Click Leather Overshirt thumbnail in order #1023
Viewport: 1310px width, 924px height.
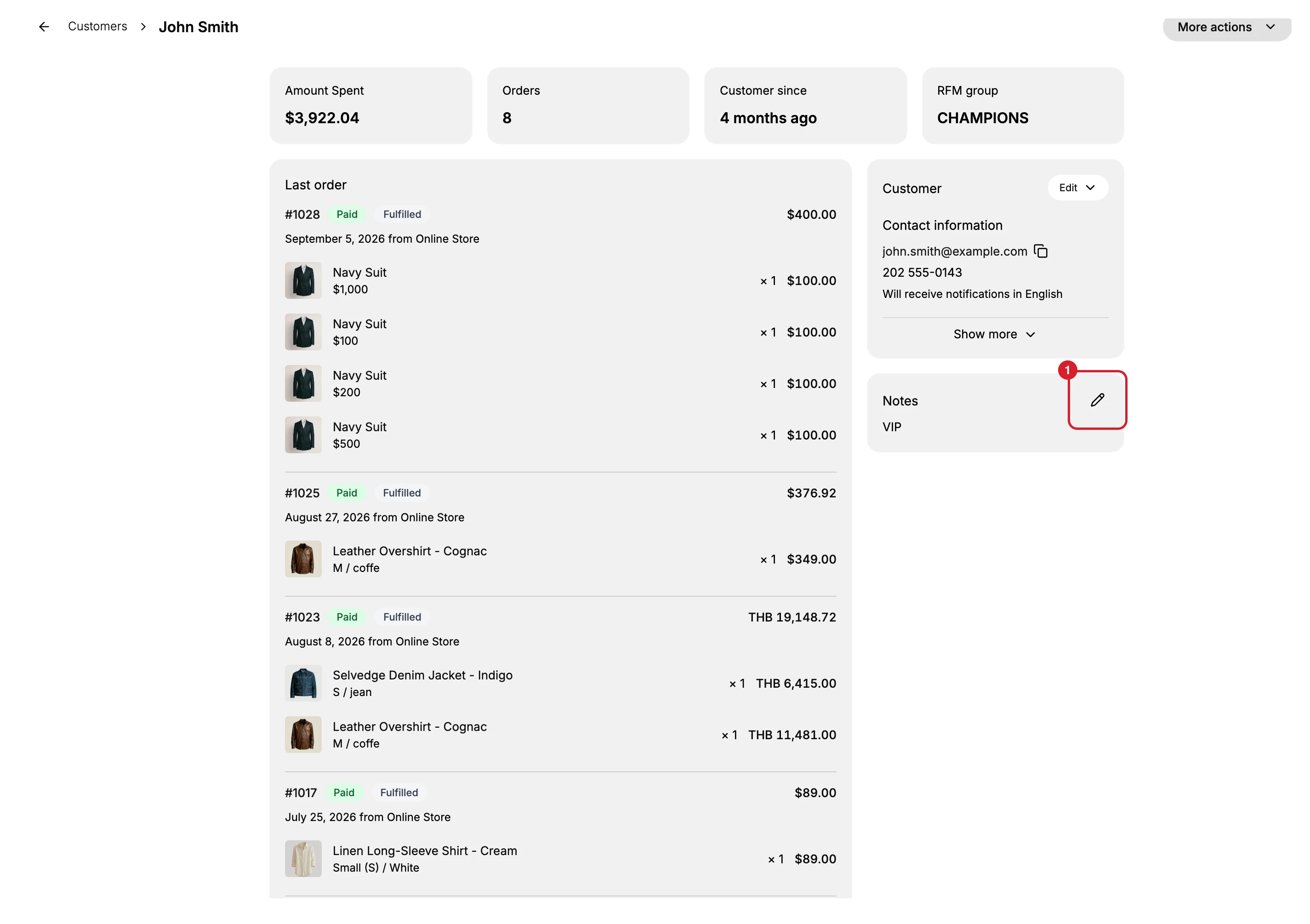point(303,735)
